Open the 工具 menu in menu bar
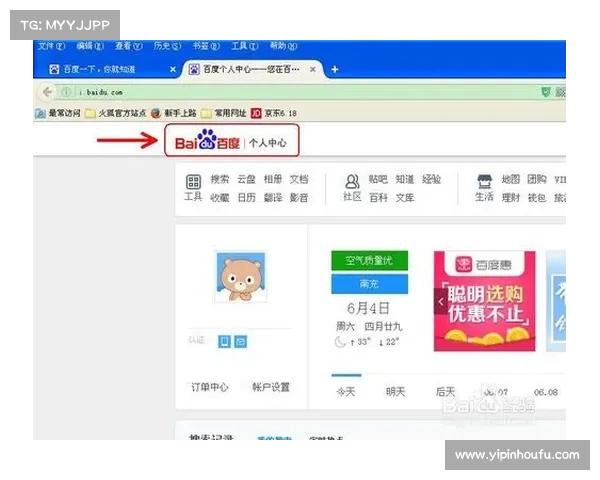 click(x=241, y=46)
